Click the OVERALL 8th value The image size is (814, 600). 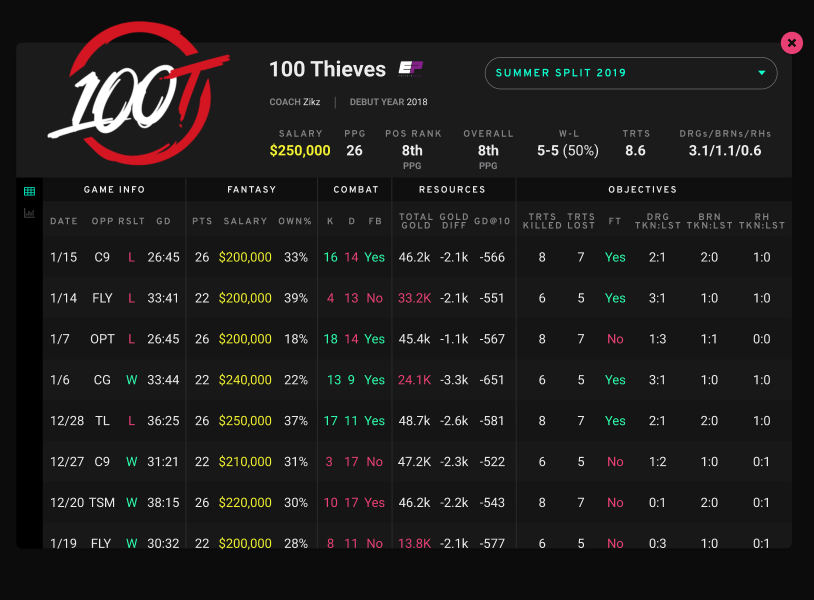click(x=488, y=151)
